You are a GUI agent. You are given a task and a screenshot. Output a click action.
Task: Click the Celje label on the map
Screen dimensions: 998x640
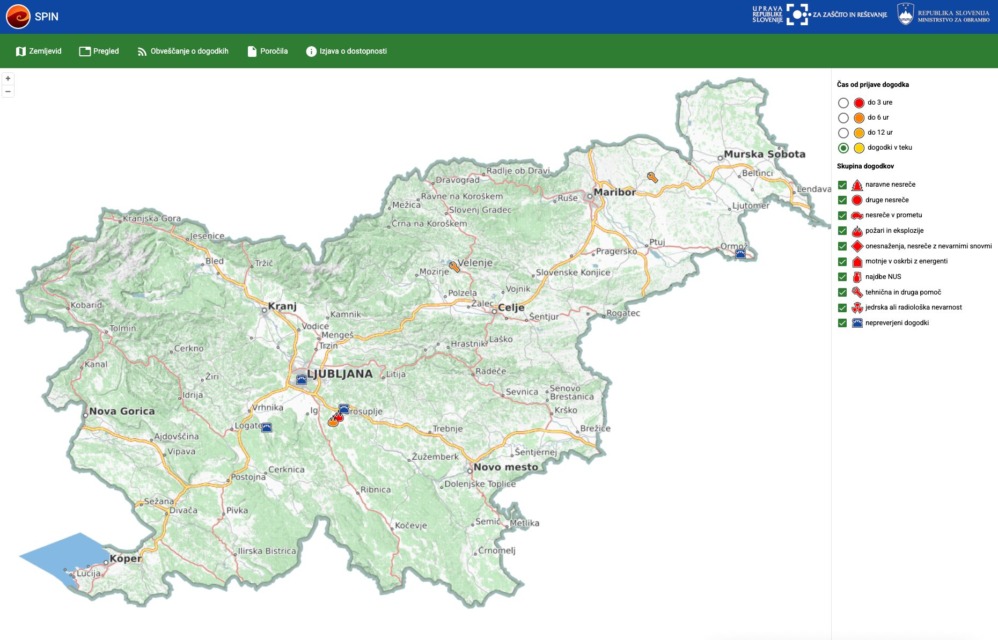tap(511, 307)
